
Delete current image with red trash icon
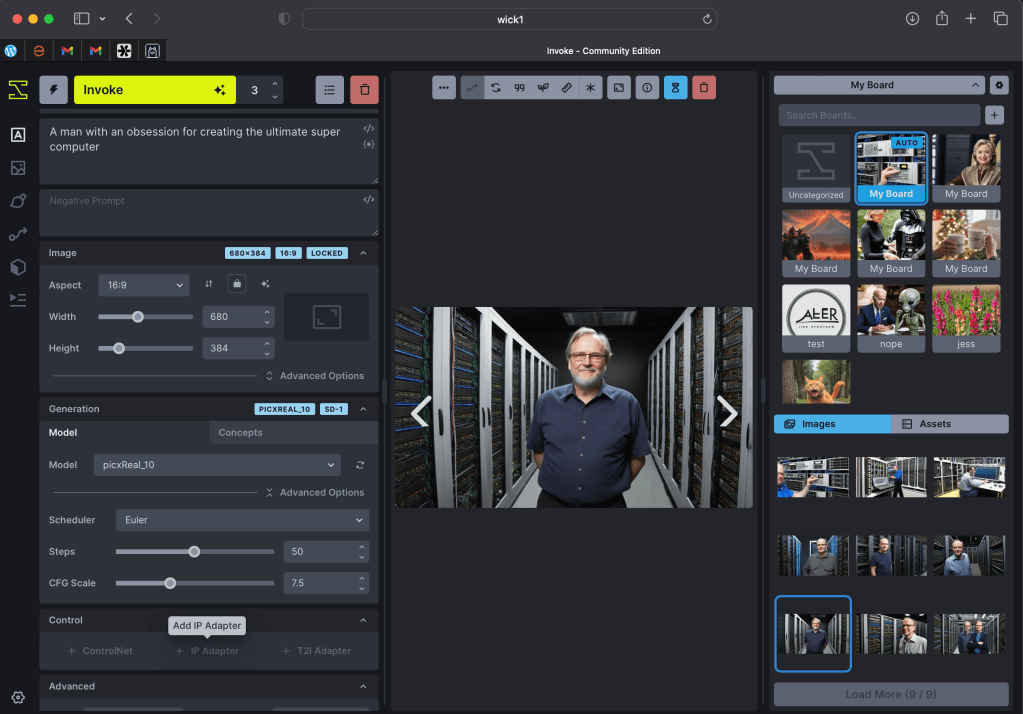click(x=704, y=88)
